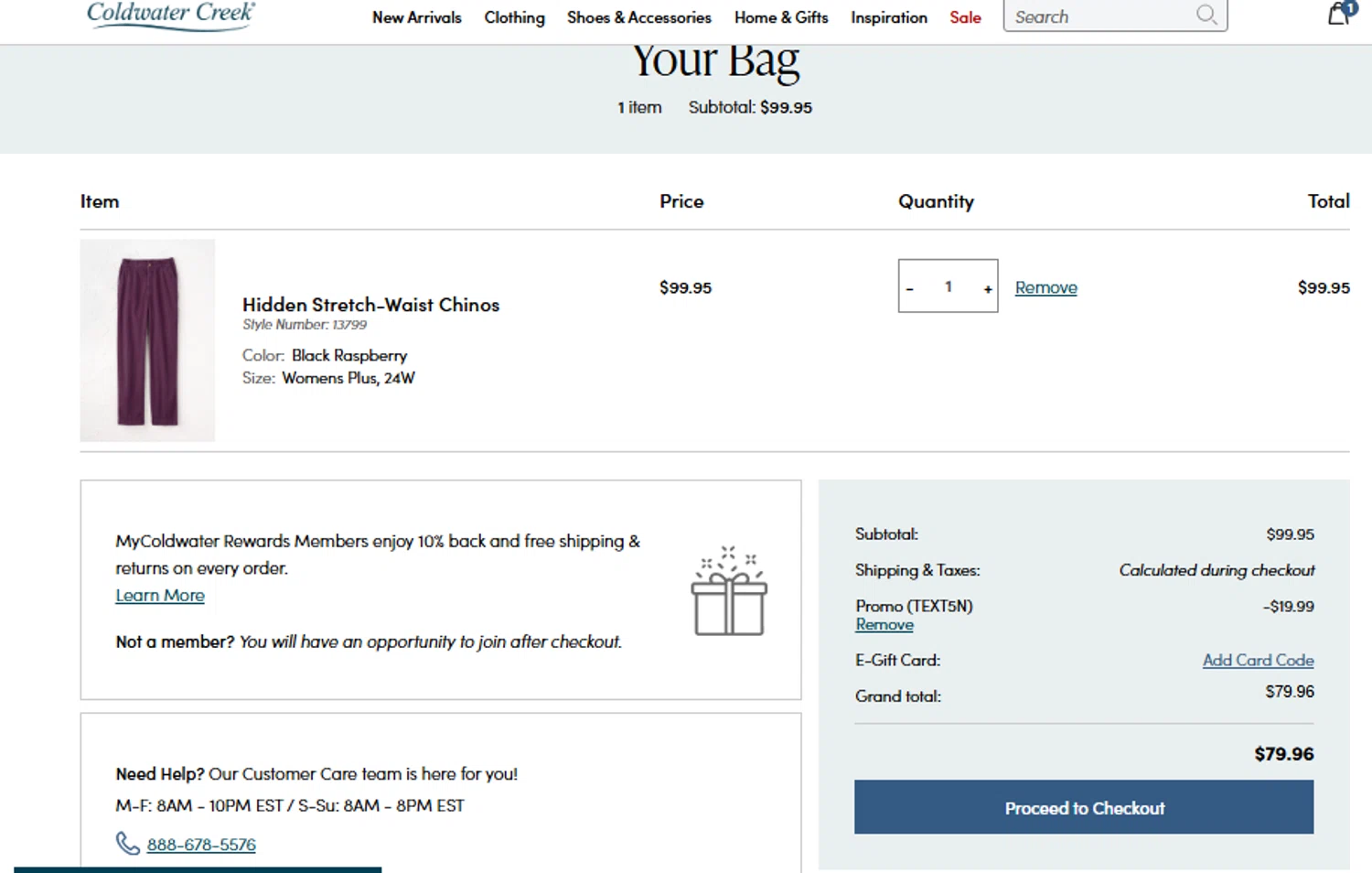
Task: Click the search magnifier icon
Action: [x=1206, y=15]
